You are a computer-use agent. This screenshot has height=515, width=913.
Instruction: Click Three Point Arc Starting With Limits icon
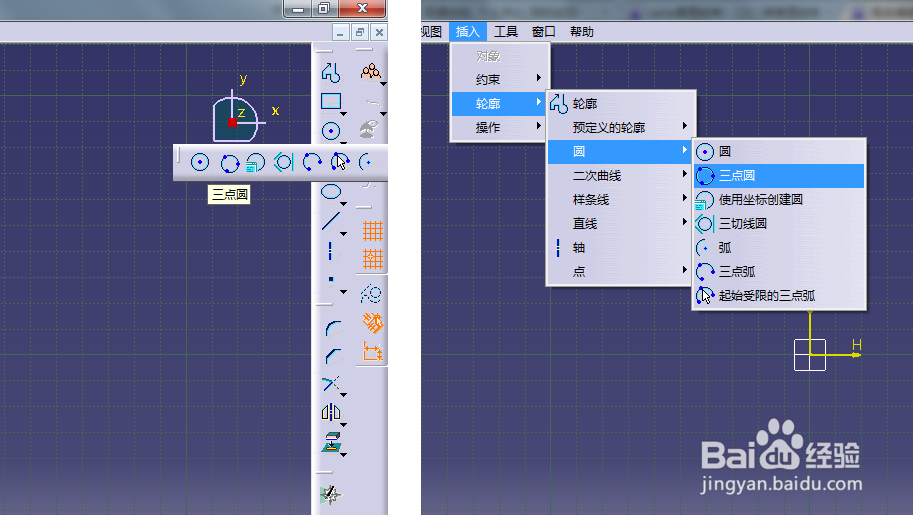click(339, 162)
